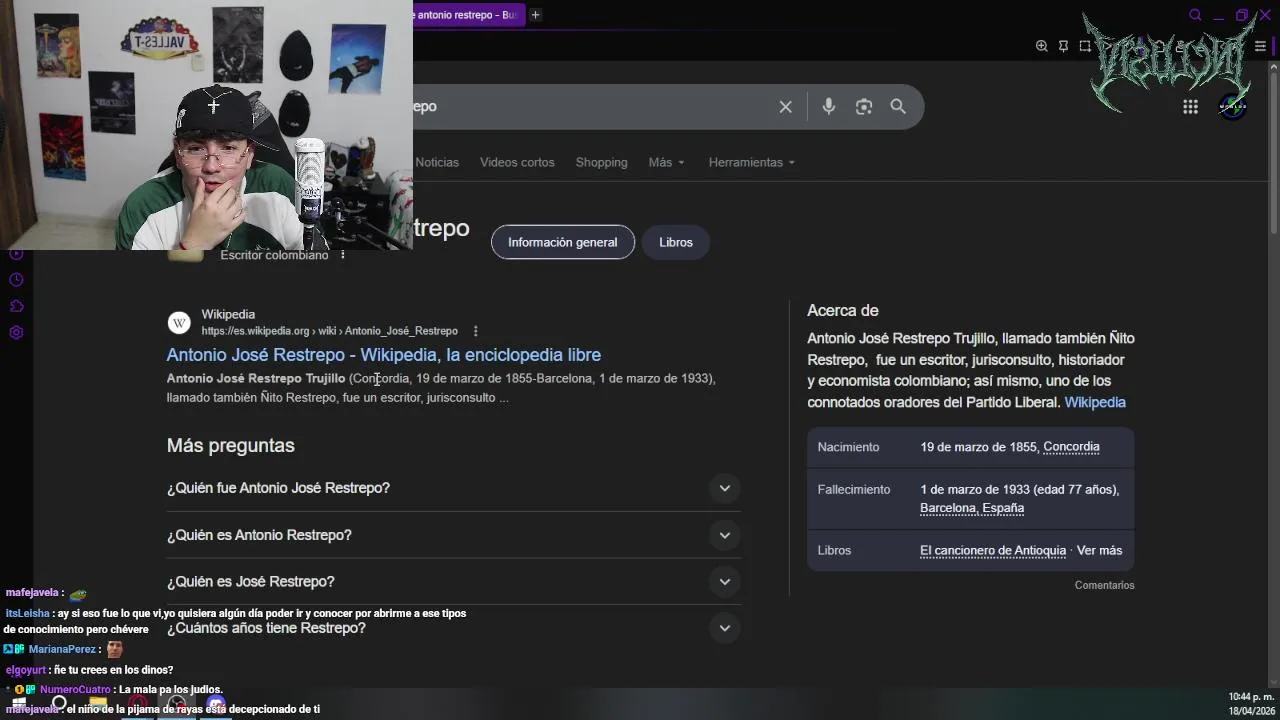Click the 'Acerca de' heading
Viewport: 1280px width, 720px height.
842,310
